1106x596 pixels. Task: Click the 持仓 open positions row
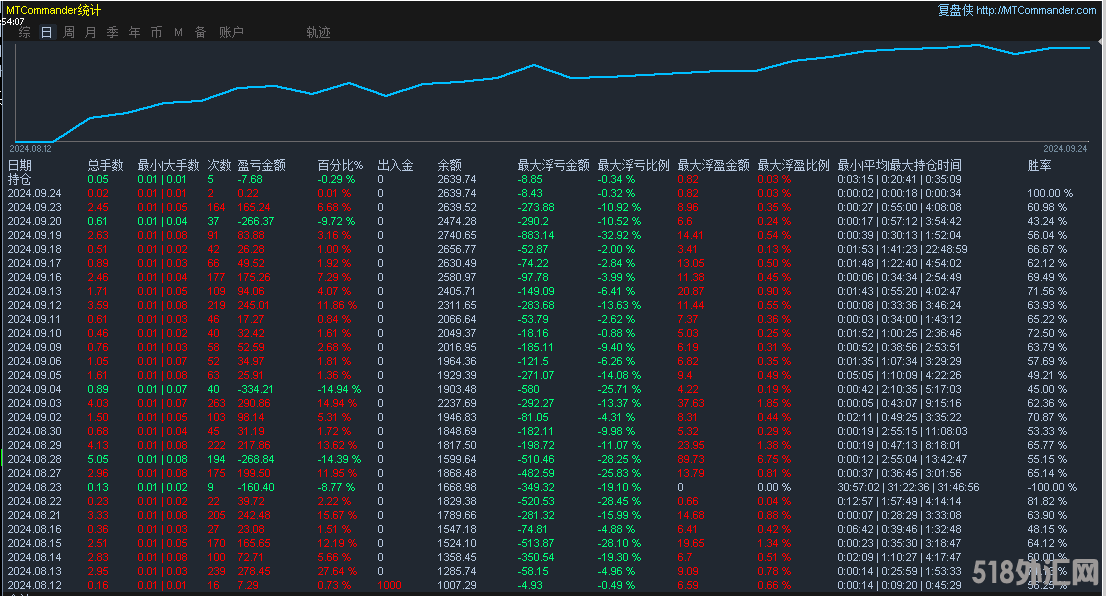tap(20, 179)
